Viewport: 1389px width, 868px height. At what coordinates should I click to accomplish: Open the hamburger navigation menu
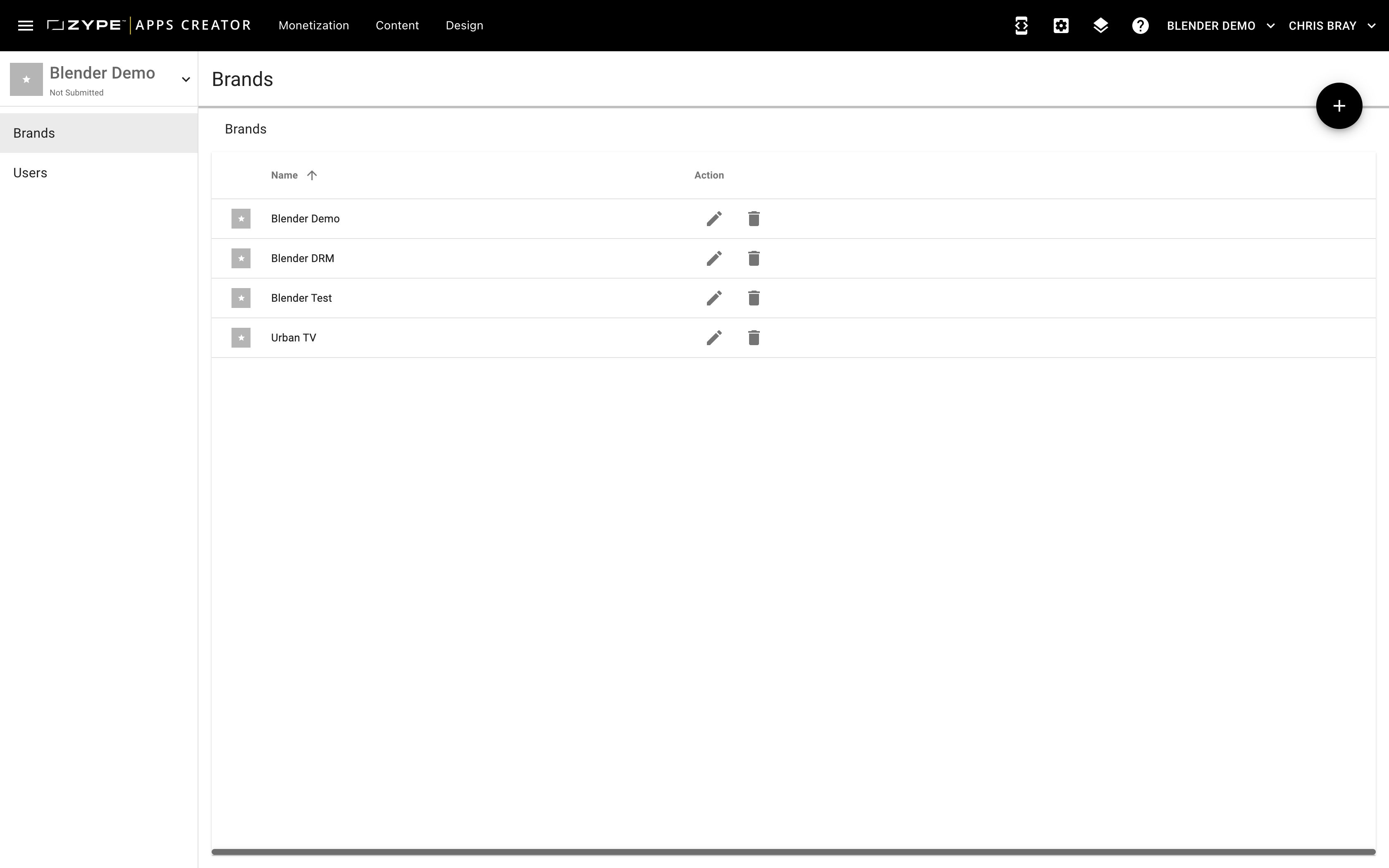25,25
